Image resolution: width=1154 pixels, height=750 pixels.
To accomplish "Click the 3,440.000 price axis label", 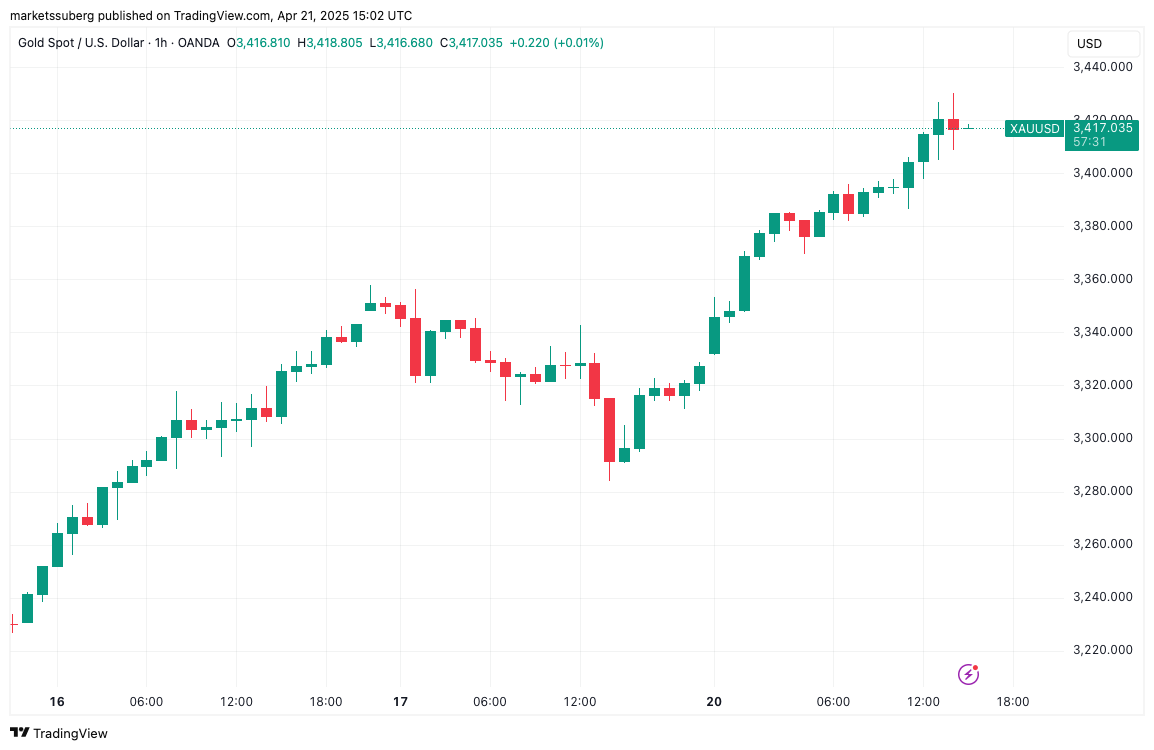I will pyautogui.click(x=1102, y=67).
